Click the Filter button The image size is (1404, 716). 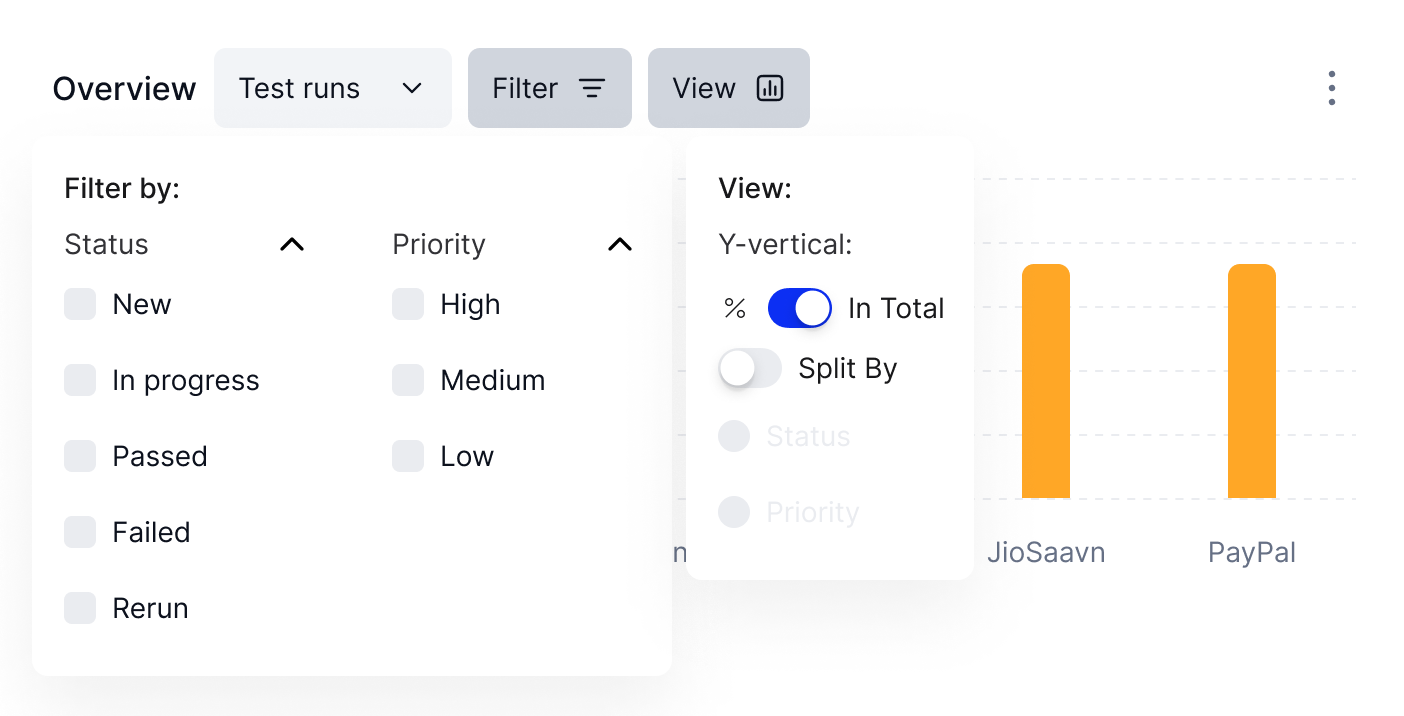550,88
